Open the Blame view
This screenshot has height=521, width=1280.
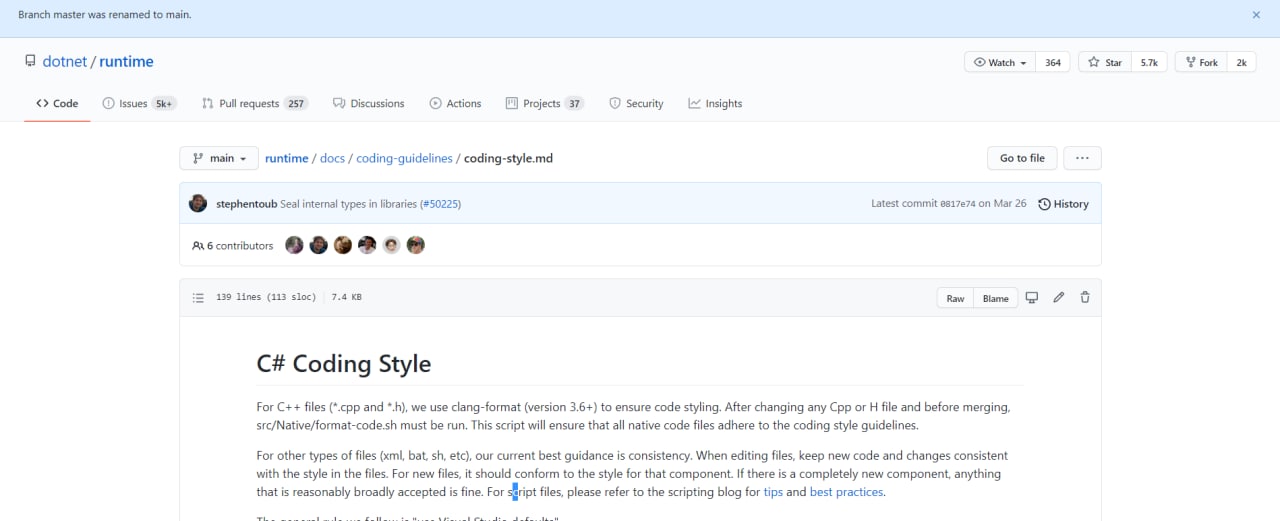coord(996,298)
